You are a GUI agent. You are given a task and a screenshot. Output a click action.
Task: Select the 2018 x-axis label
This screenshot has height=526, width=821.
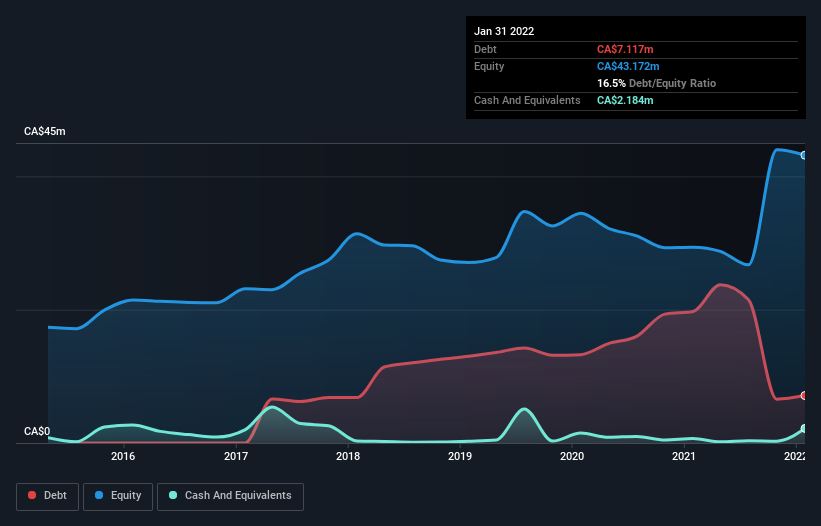pos(348,456)
